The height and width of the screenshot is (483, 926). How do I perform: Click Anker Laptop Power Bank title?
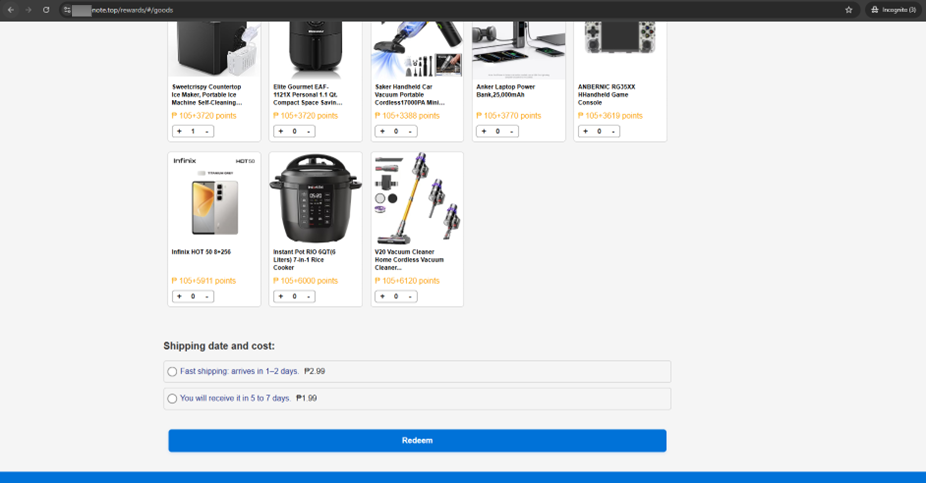[x=506, y=90]
